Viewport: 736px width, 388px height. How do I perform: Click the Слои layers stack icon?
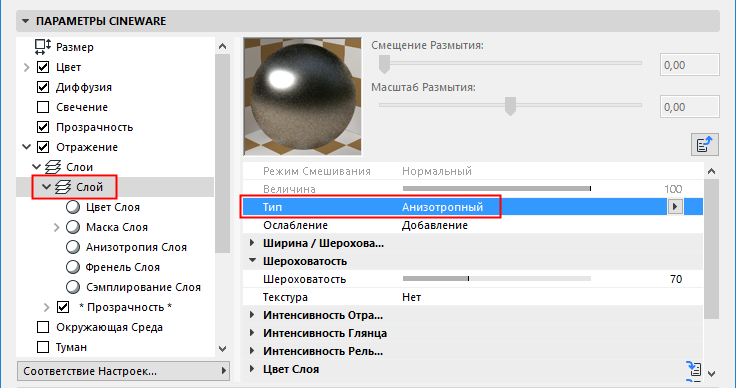pos(53,167)
